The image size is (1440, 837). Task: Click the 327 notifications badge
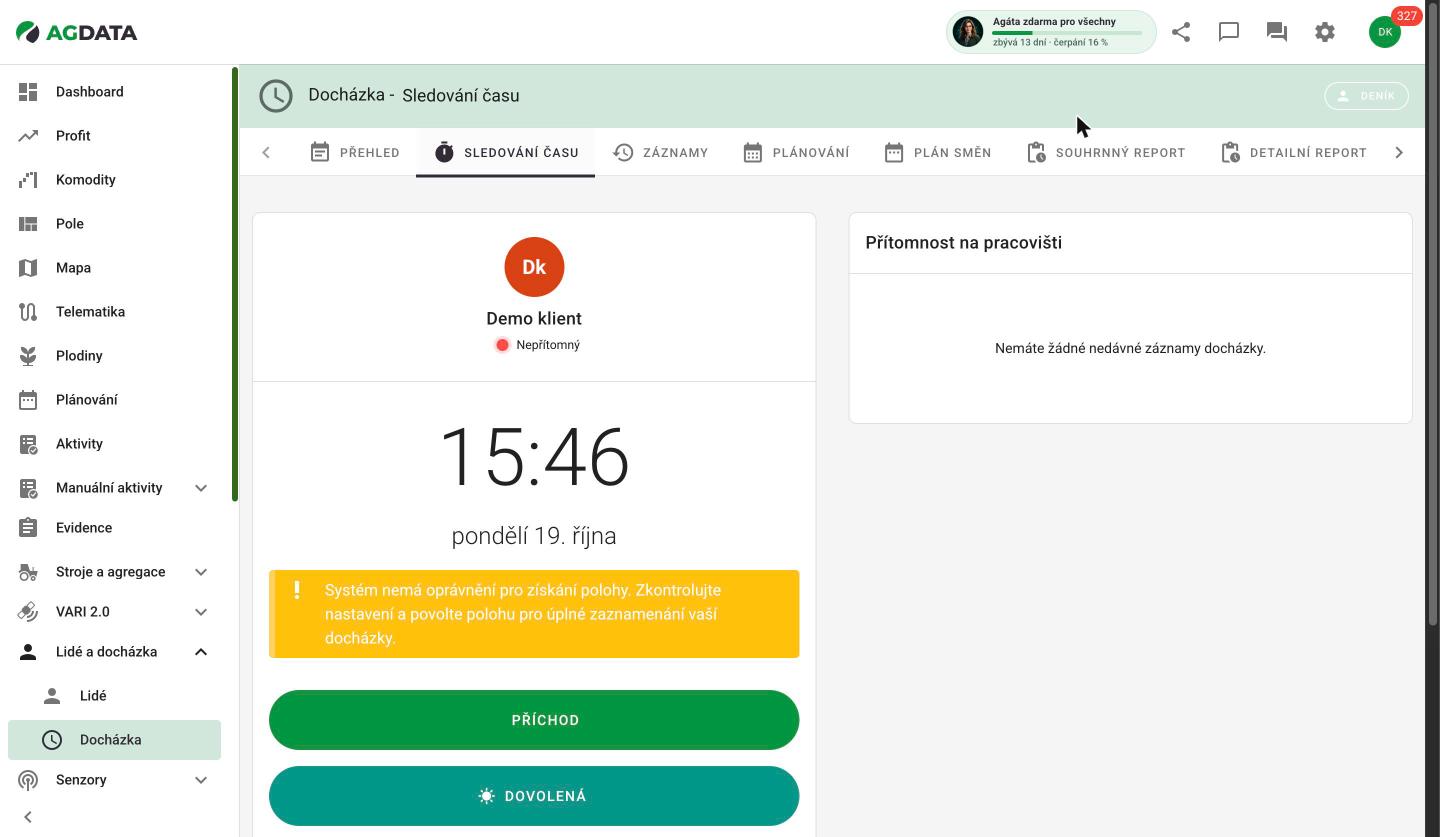(1406, 16)
